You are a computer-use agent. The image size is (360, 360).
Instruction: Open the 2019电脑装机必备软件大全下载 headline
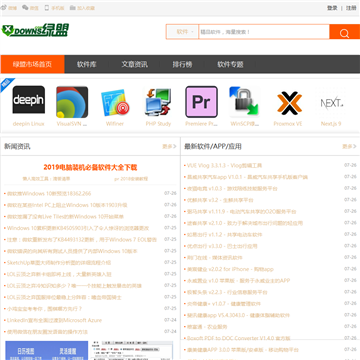pos(90,167)
